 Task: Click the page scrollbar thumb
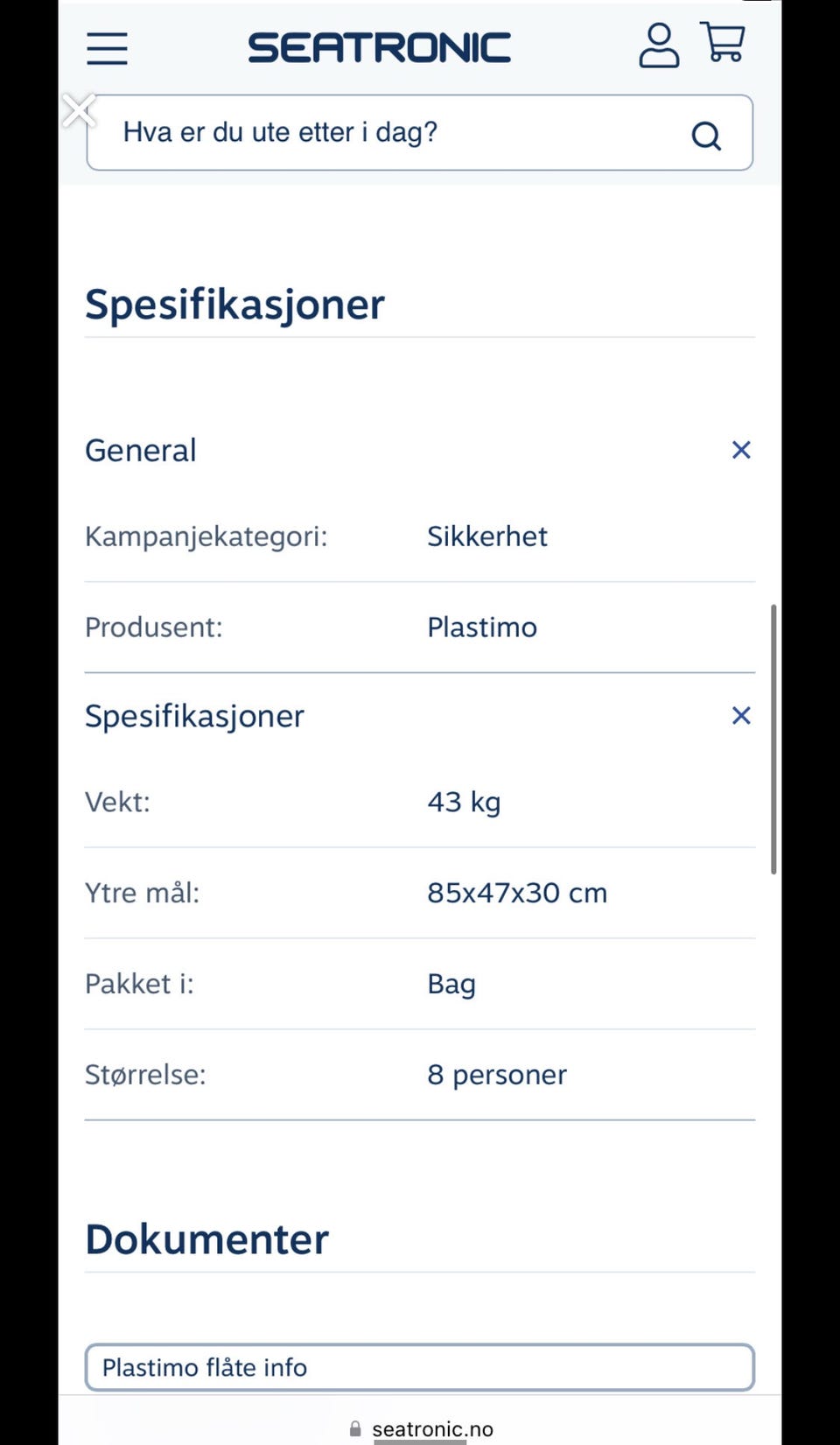point(773,739)
